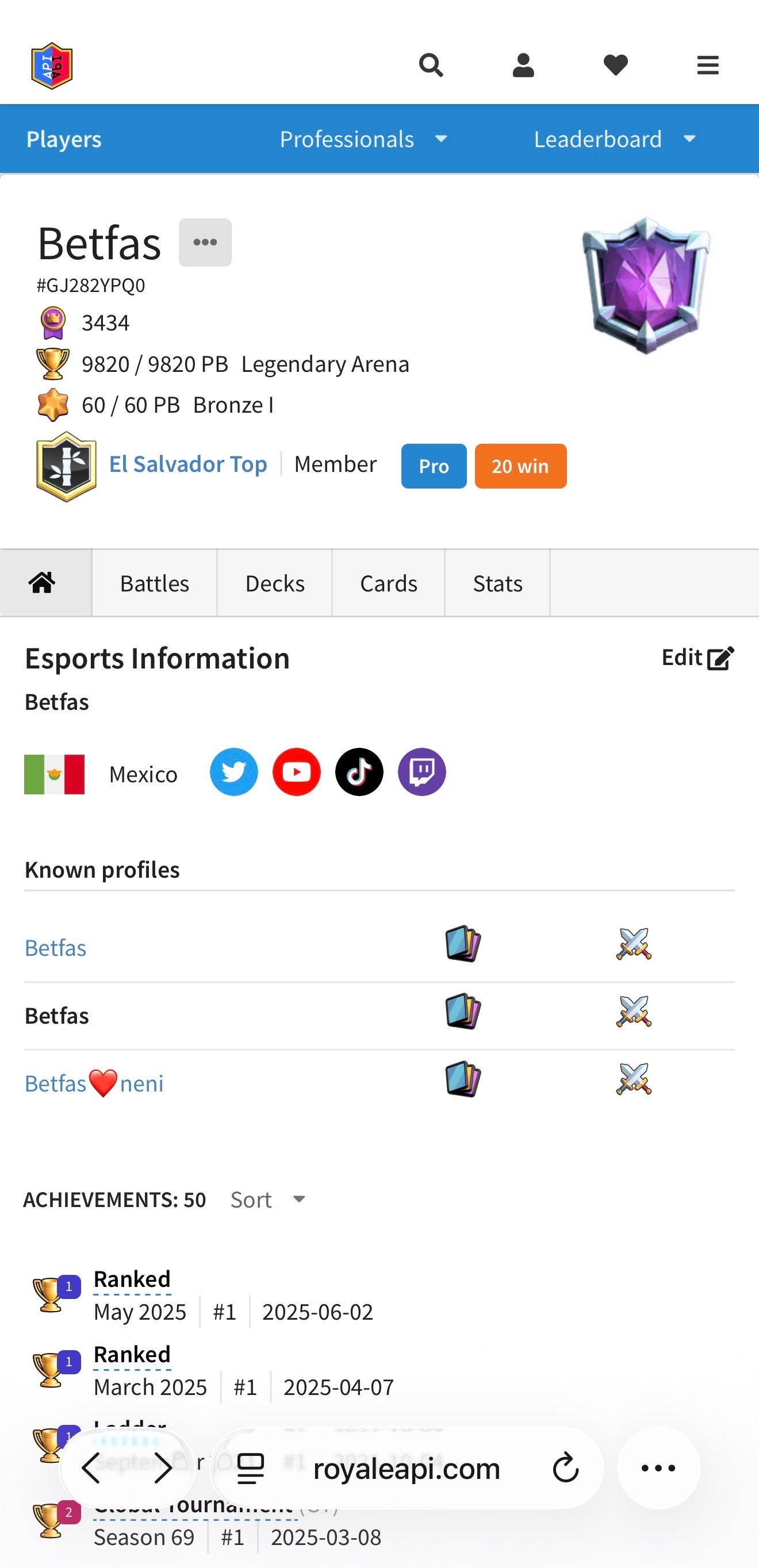Open the Twitch channel icon

tap(421, 772)
